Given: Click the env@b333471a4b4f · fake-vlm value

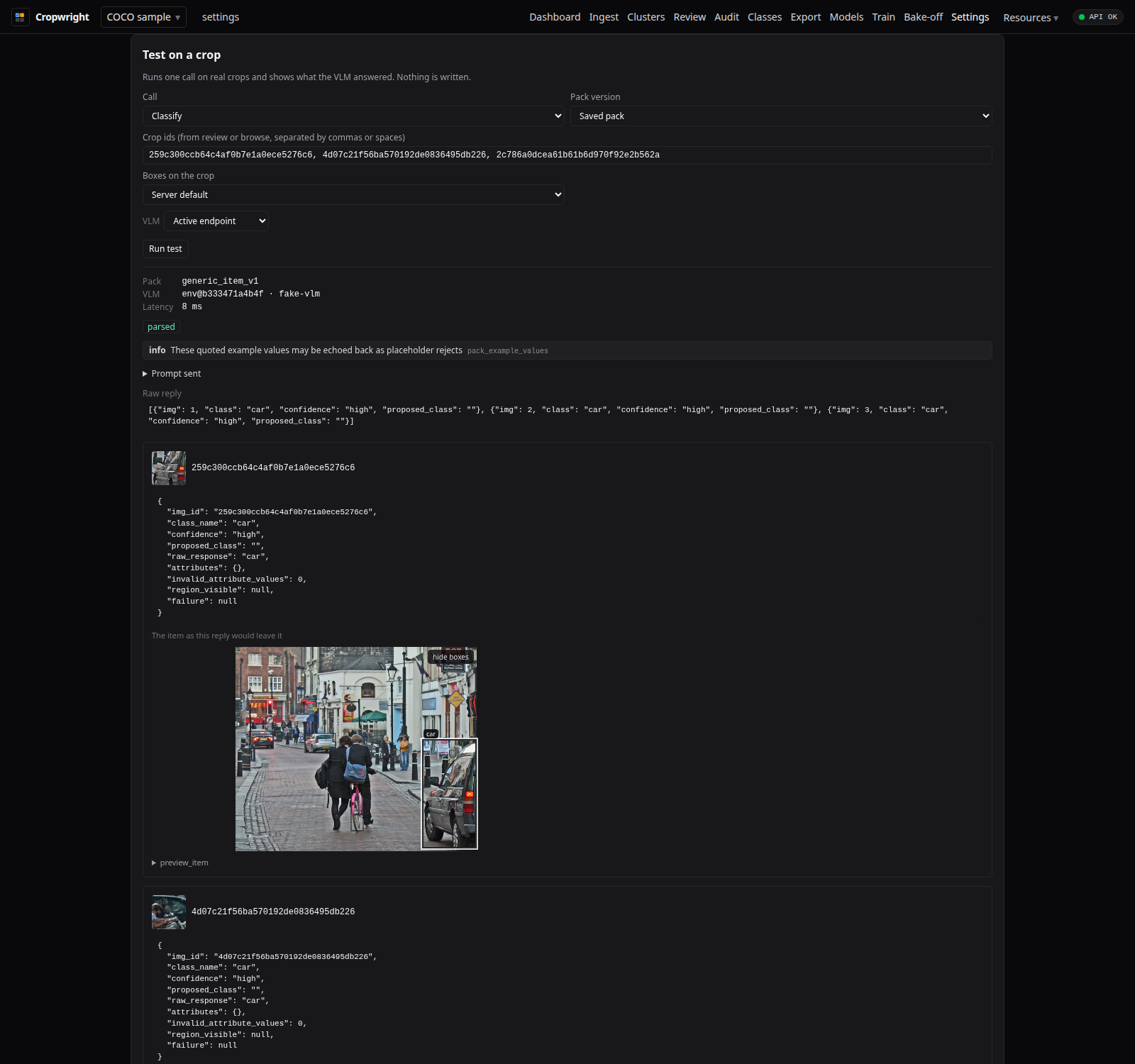Looking at the screenshot, I should tap(251, 294).
